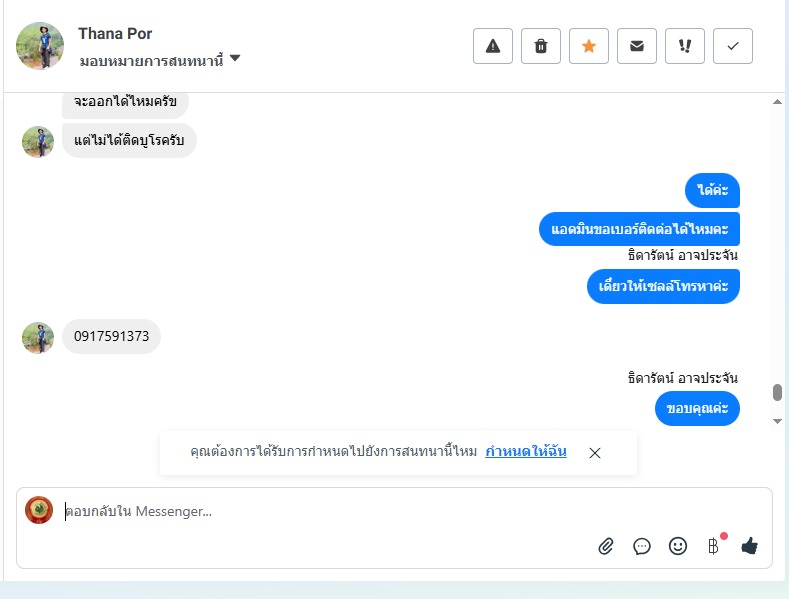Click sender avatar beside phone number message
The height and width of the screenshot is (599, 789).
click(x=38, y=338)
